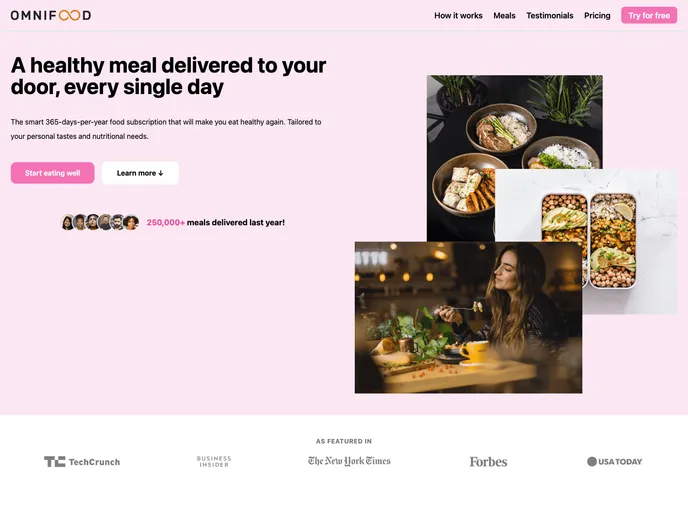Click the Business Insider logo
This screenshot has width=688, height=512.
tap(214, 462)
